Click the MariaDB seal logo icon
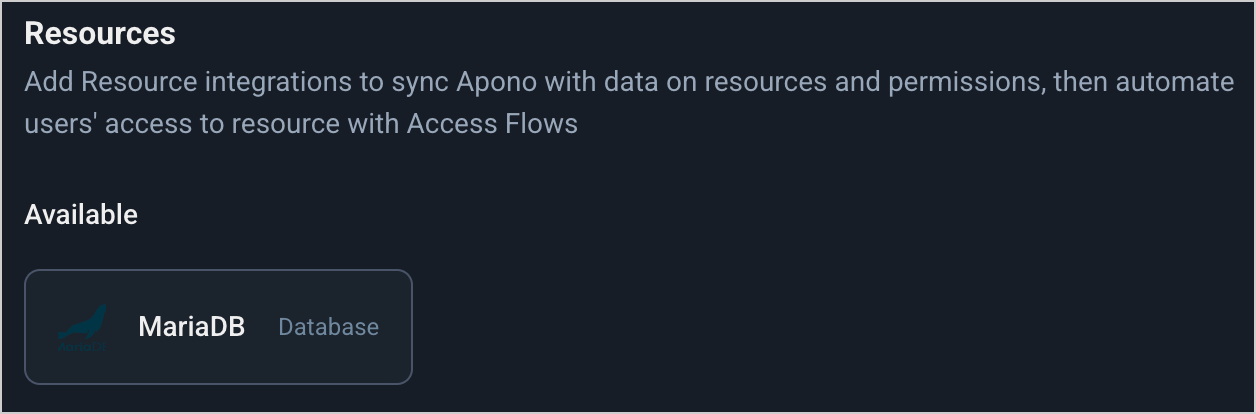Viewport: 1256px width, 414px height. point(82,327)
